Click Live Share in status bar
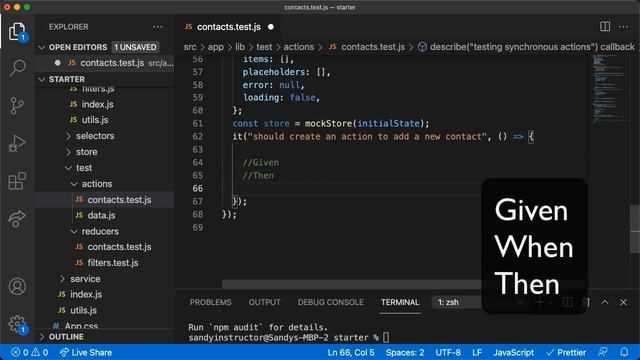640x360 pixels. coord(86,352)
